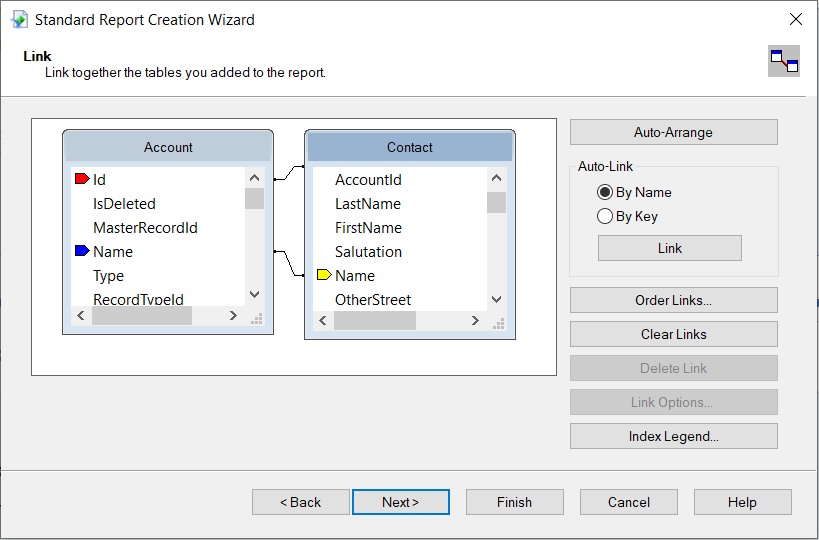The image size is (819, 540).
Task: Click the wizard icon in the title bar
Action: pos(19,19)
